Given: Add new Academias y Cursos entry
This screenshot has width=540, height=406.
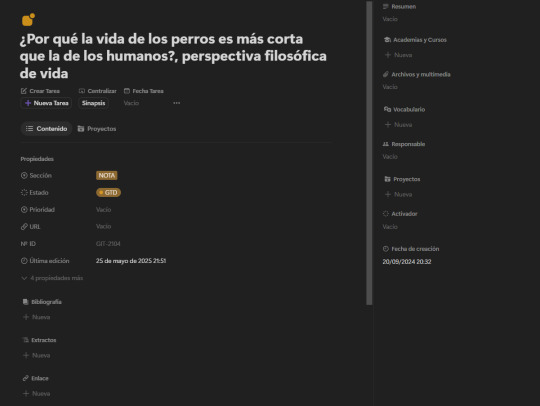Looking at the screenshot, I should tap(398, 55).
